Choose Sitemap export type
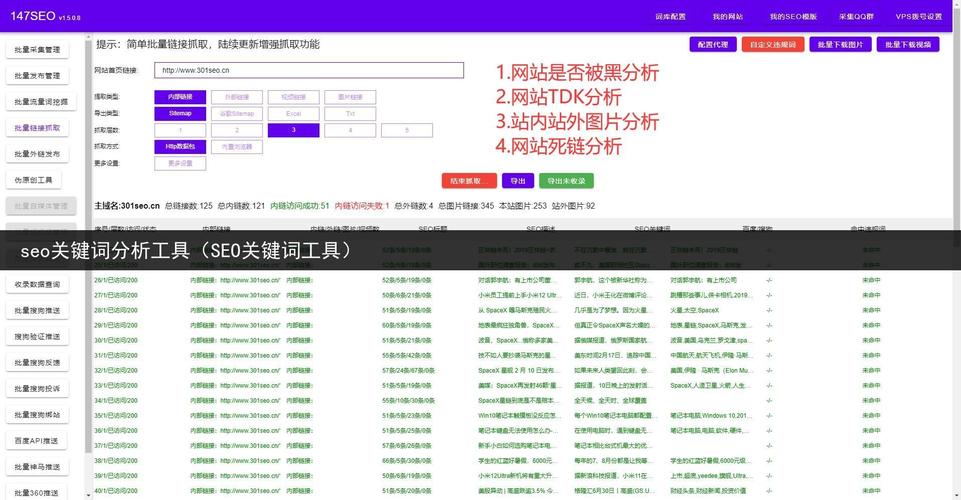Image resolution: width=961 pixels, height=500 pixels. pyautogui.click(x=180, y=113)
